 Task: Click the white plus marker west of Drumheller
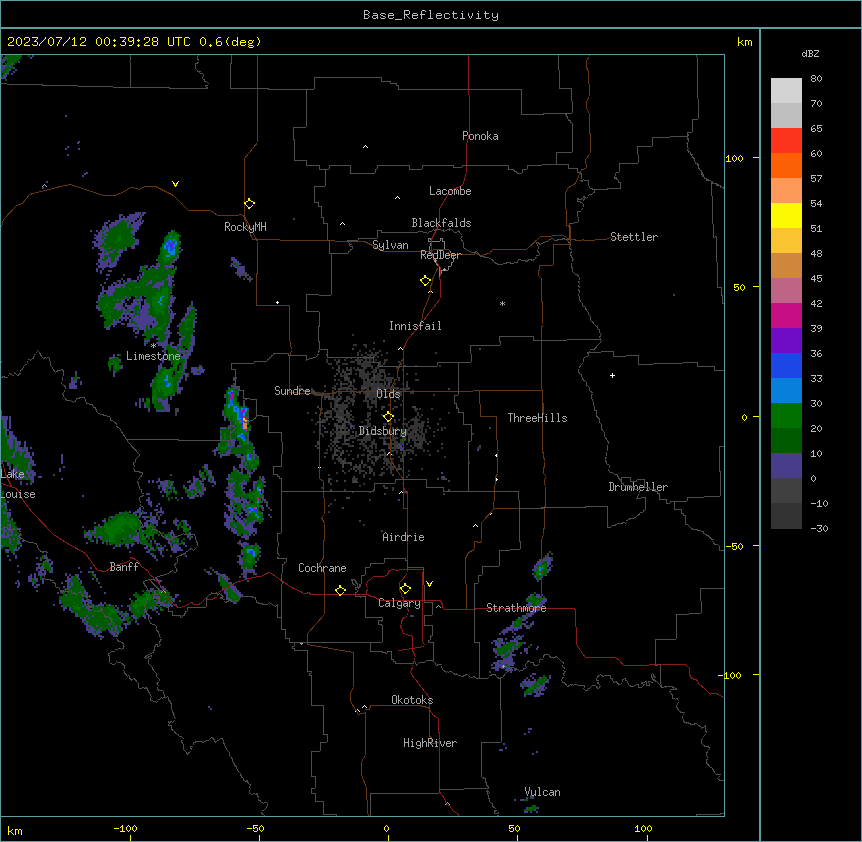click(x=612, y=375)
